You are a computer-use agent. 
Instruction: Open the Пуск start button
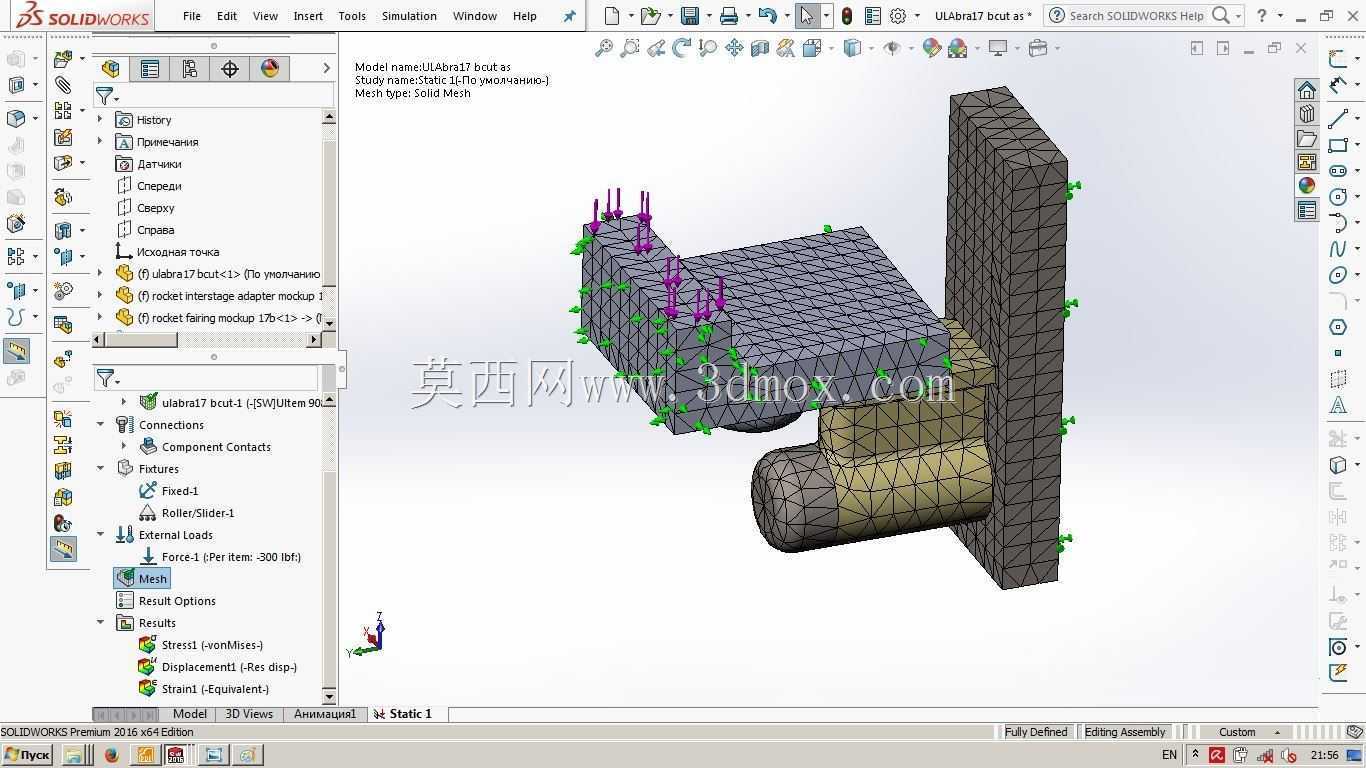click(x=27, y=755)
